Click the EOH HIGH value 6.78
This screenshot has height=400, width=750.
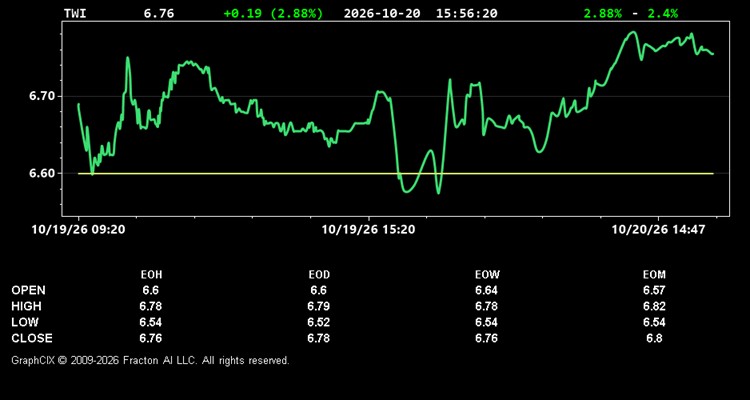tap(150, 306)
